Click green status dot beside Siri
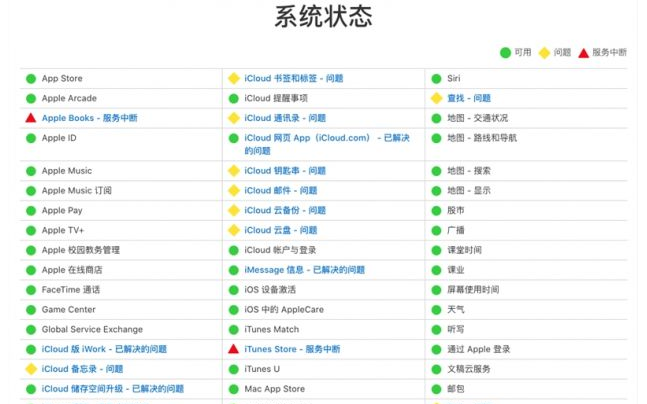 click(x=437, y=78)
